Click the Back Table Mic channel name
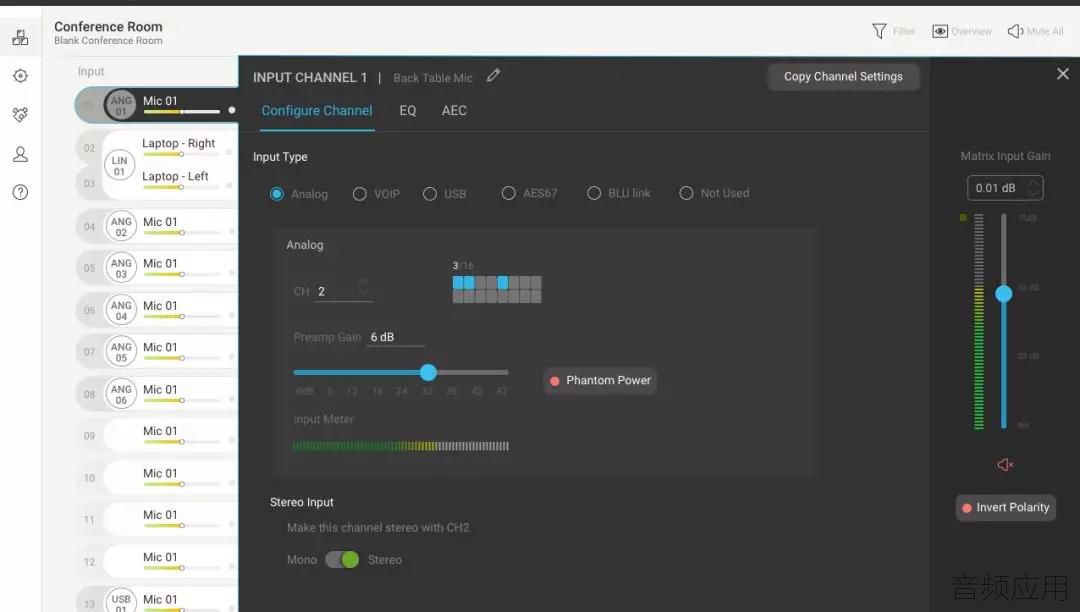Viewport: 1080px width, 612px height. pos(433,78)
